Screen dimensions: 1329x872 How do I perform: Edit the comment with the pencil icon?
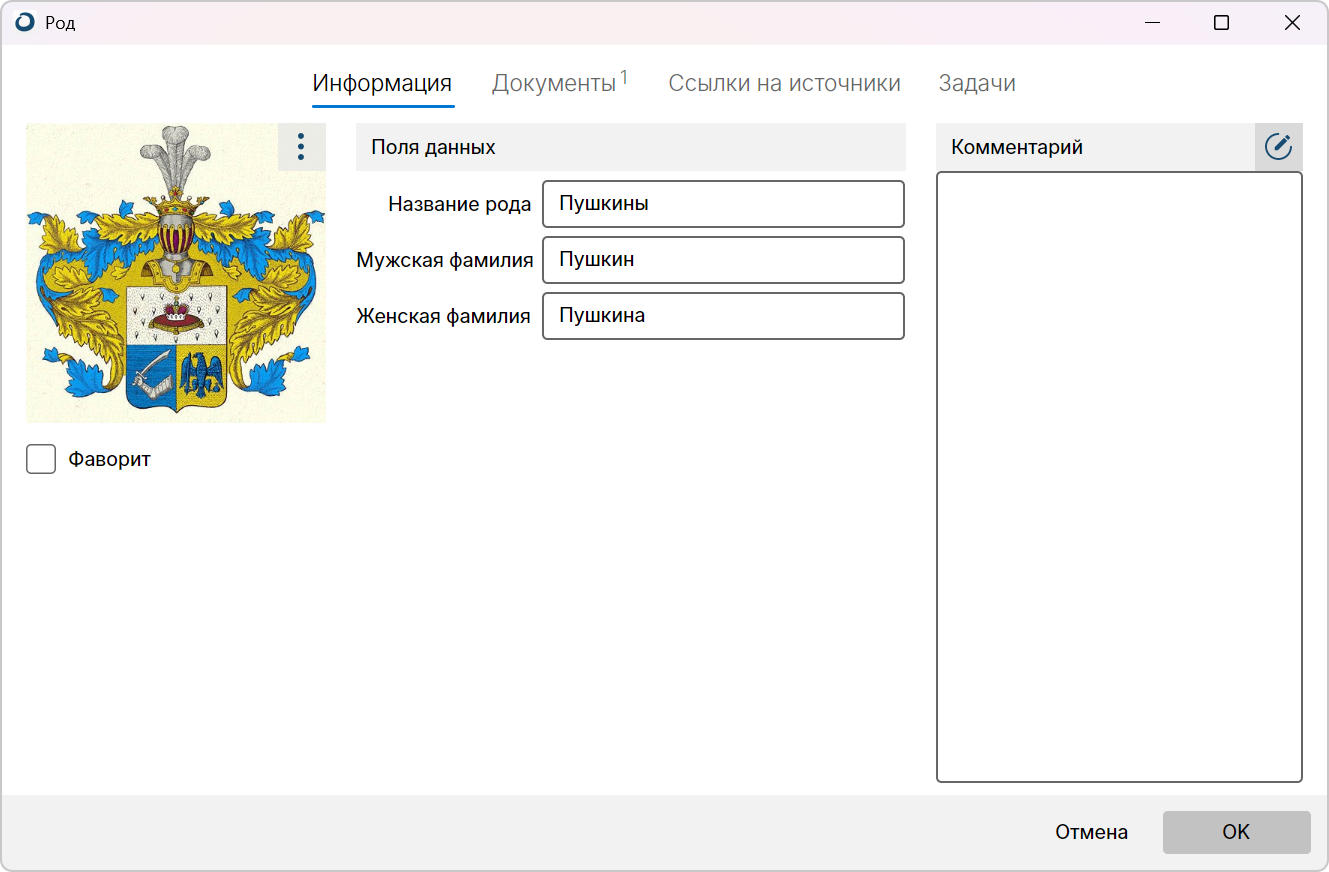pyautogui.click(x=1279, y=147)
